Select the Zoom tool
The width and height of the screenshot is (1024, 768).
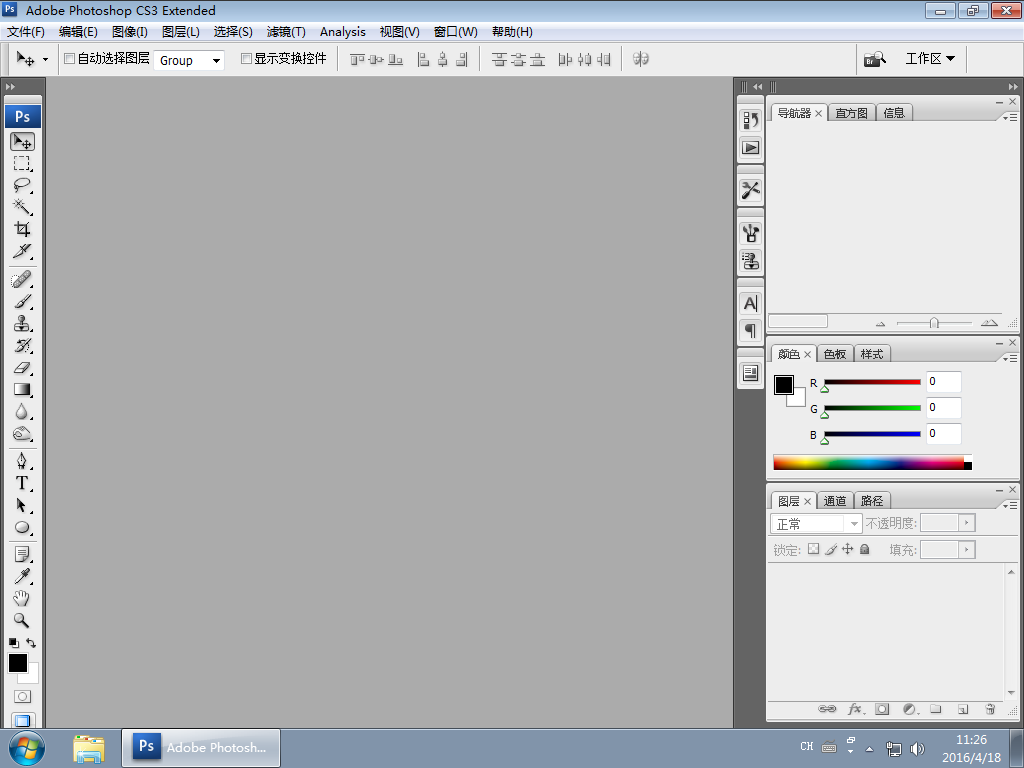point(22,620)
